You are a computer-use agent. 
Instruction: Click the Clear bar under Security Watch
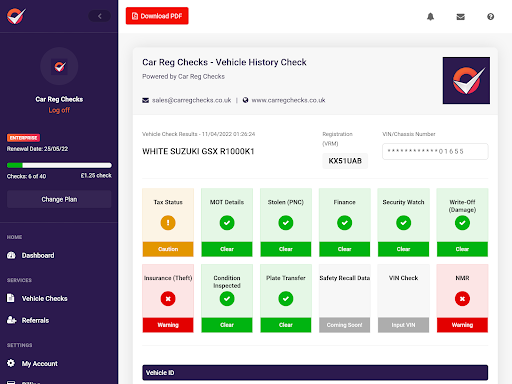coord(403,249)
